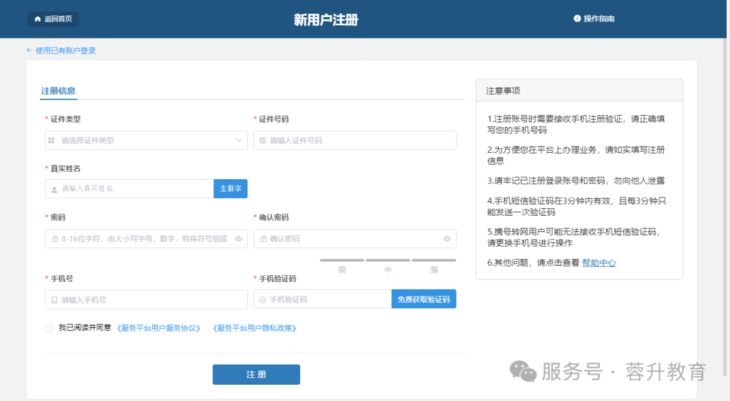Screen dimensions: 730x401
Task: Check the 我已阅读并同意 agreement checkbox
Action: pos(49,328)
